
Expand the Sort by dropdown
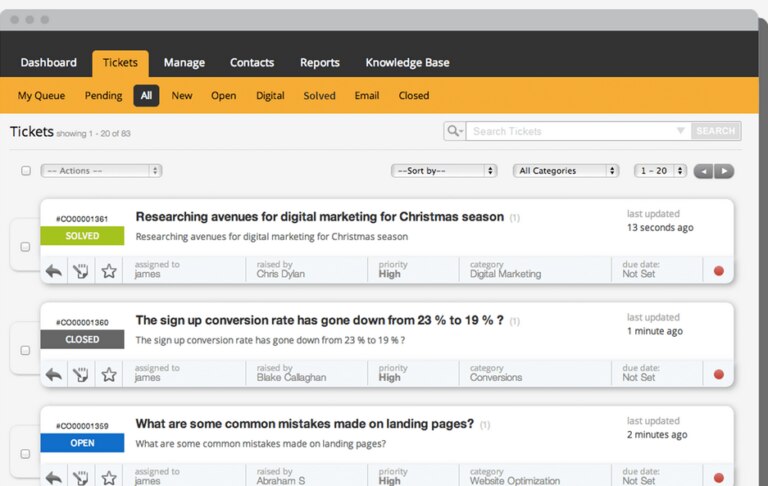(x=444, y=170)
